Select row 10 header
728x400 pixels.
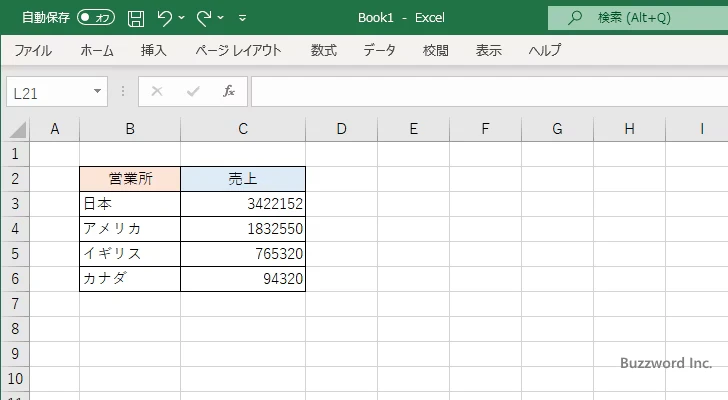15,379
